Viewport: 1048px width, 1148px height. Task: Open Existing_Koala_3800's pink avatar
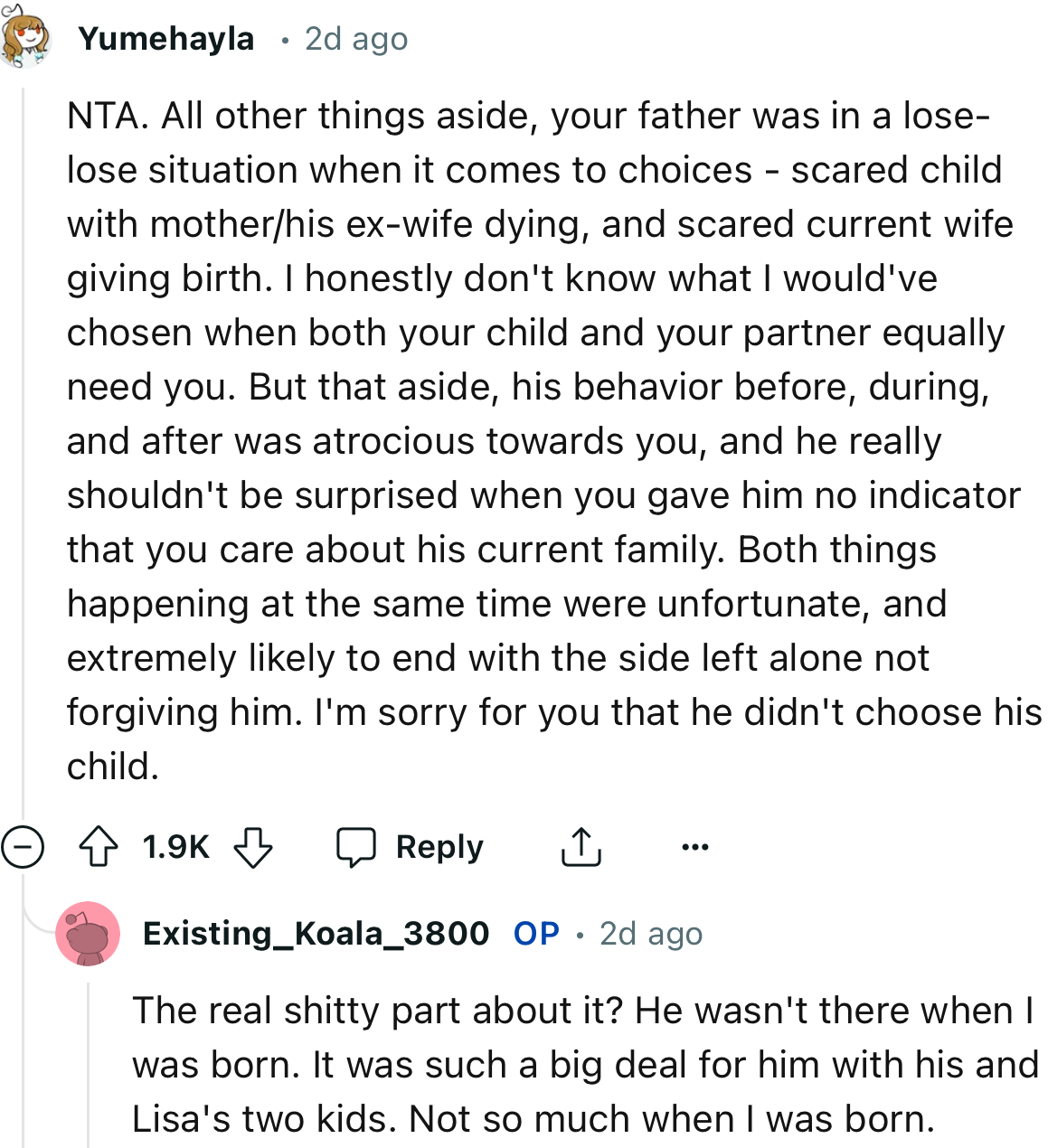[x=88, y=934]
